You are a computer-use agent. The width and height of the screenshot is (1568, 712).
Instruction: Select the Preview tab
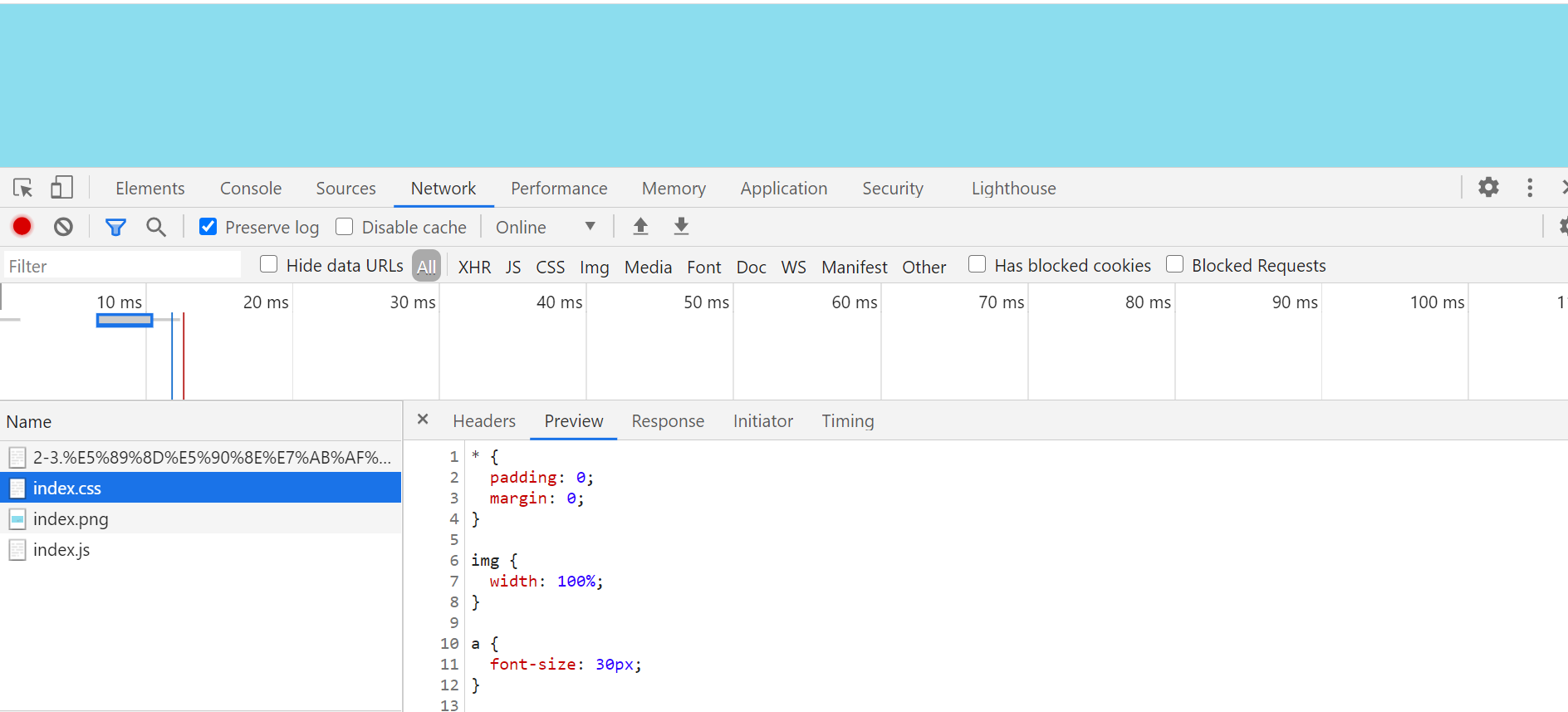pyautogui.click(x=574, y=421)
